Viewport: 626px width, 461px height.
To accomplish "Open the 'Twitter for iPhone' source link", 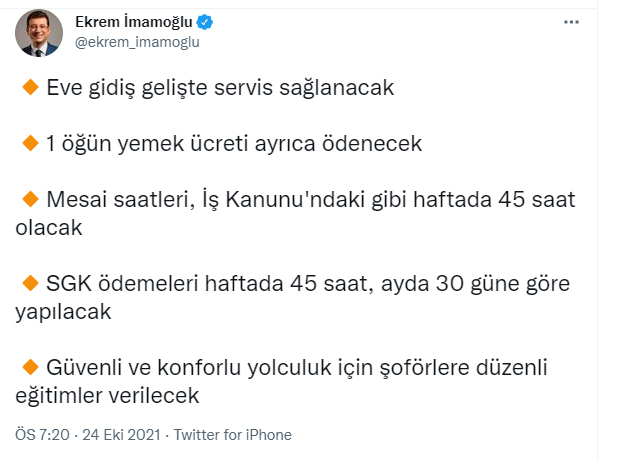I will point(233,435).
